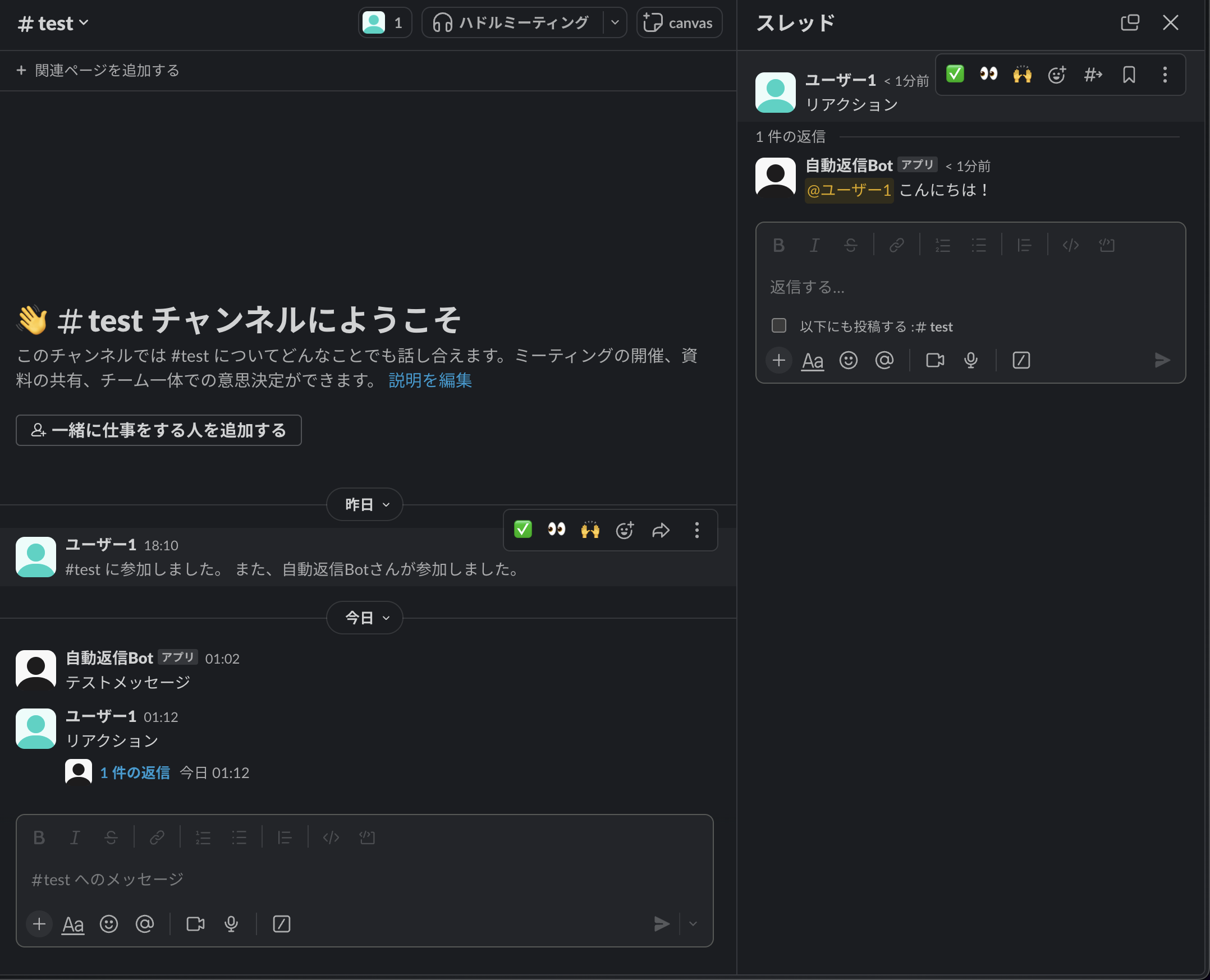1210x980 pixels.
Task: Click 説明を編集 to edit channel description
Action: click(x=430, y=380)
